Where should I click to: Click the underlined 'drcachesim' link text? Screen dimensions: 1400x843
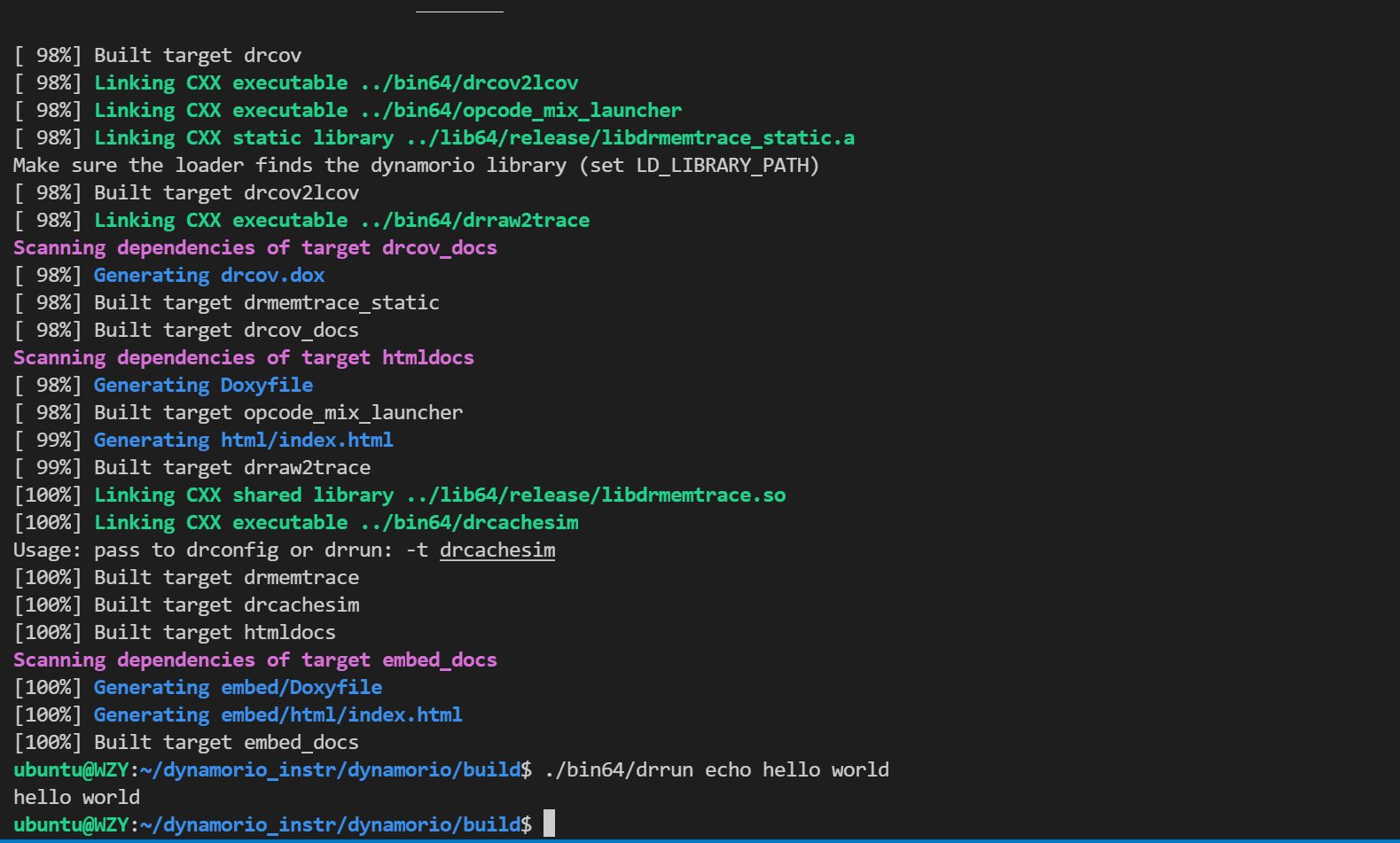[x=497, y=550]
